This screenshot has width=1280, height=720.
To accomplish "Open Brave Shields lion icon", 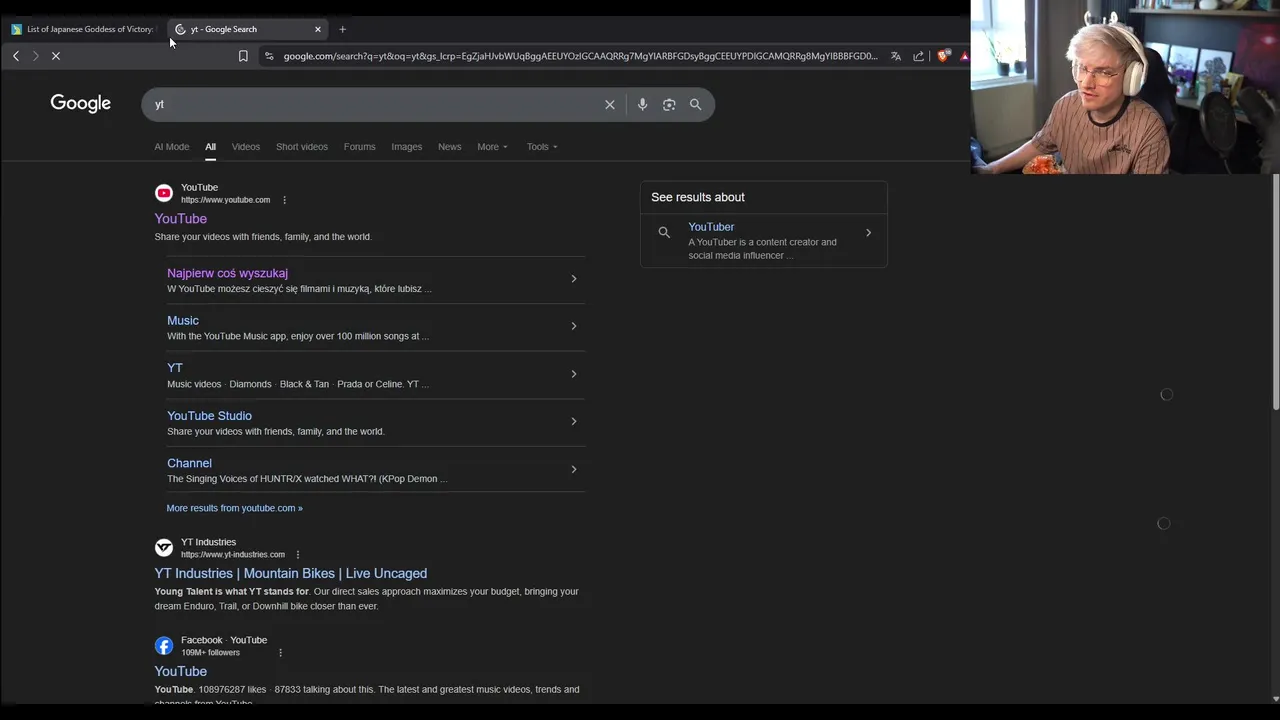I will click(942, 56).
